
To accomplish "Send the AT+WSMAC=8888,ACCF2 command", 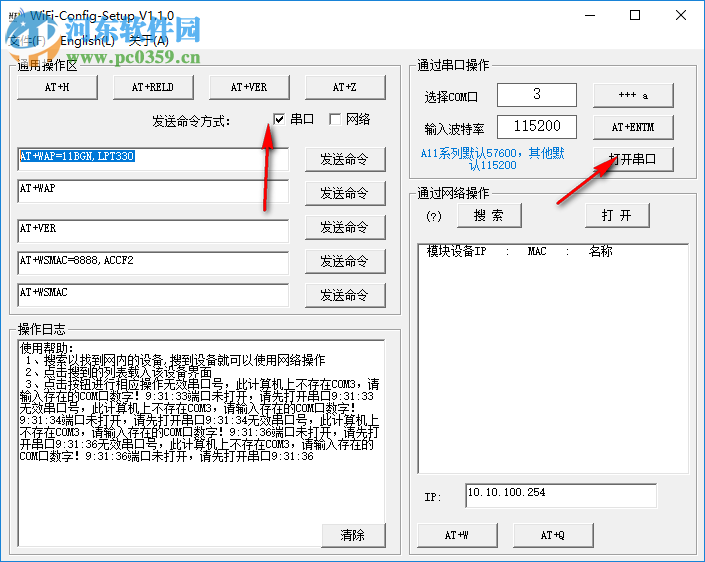I will [x=345, y=261].
